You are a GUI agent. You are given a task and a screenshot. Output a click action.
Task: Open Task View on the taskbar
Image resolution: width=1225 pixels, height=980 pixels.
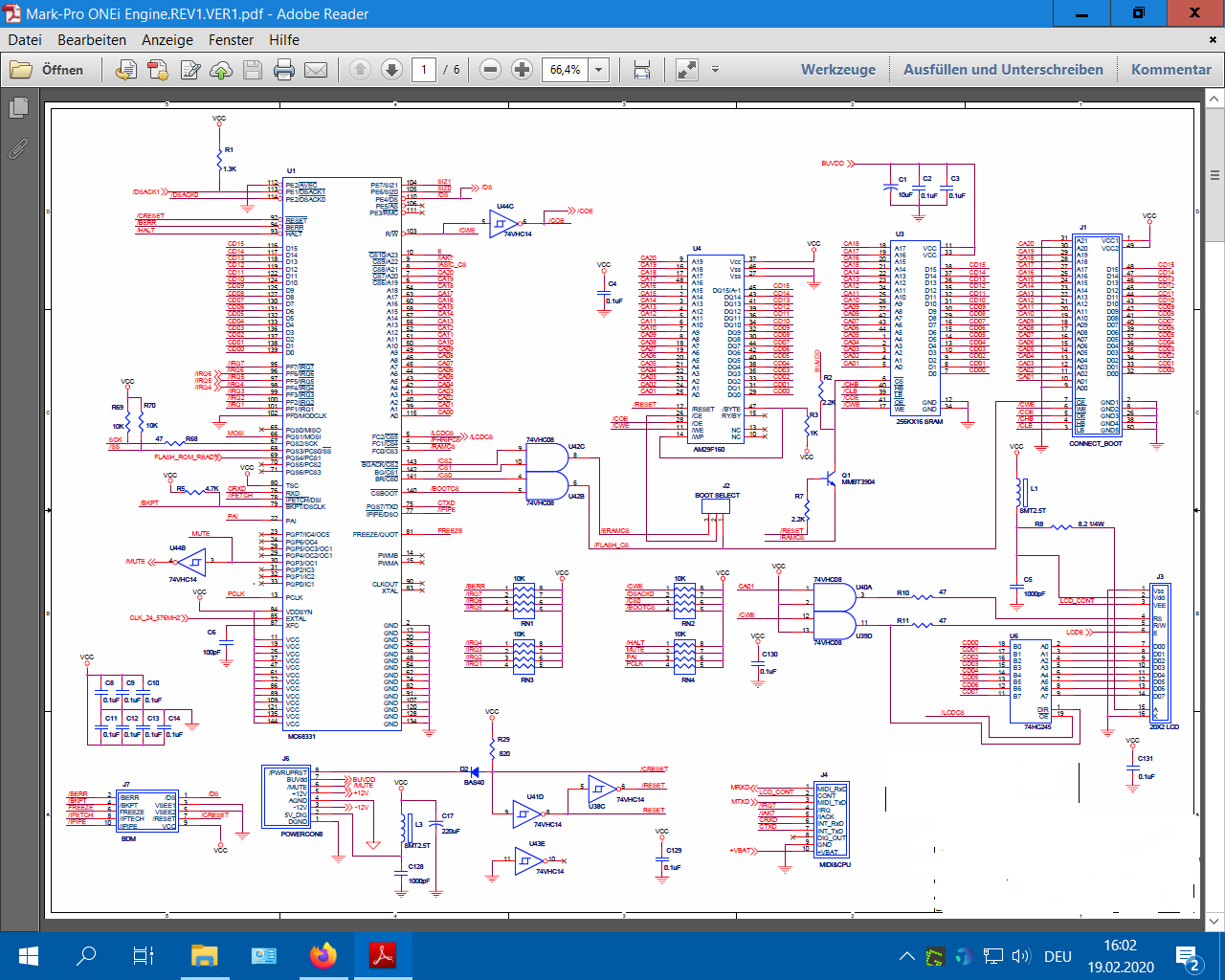[x=144, y=956]
